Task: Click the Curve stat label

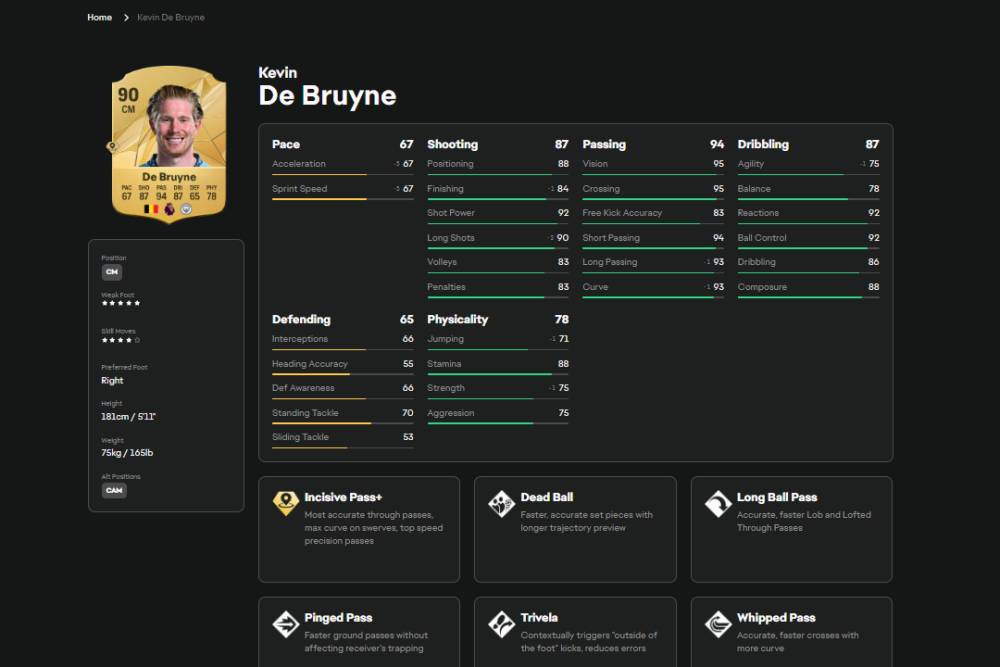Action: (595, 287)
